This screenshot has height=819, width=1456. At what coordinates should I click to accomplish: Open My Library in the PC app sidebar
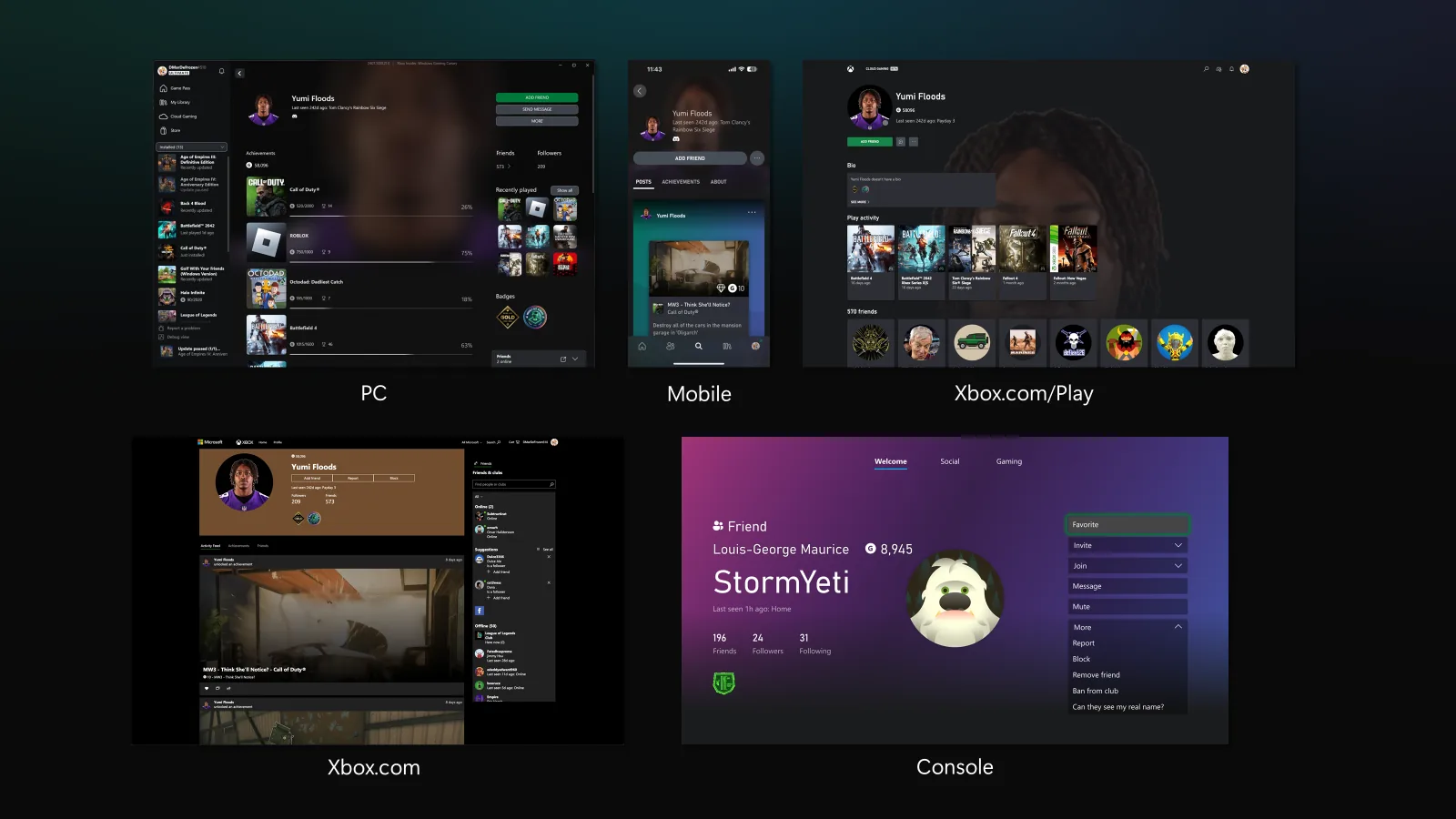(x=176, y=102)
